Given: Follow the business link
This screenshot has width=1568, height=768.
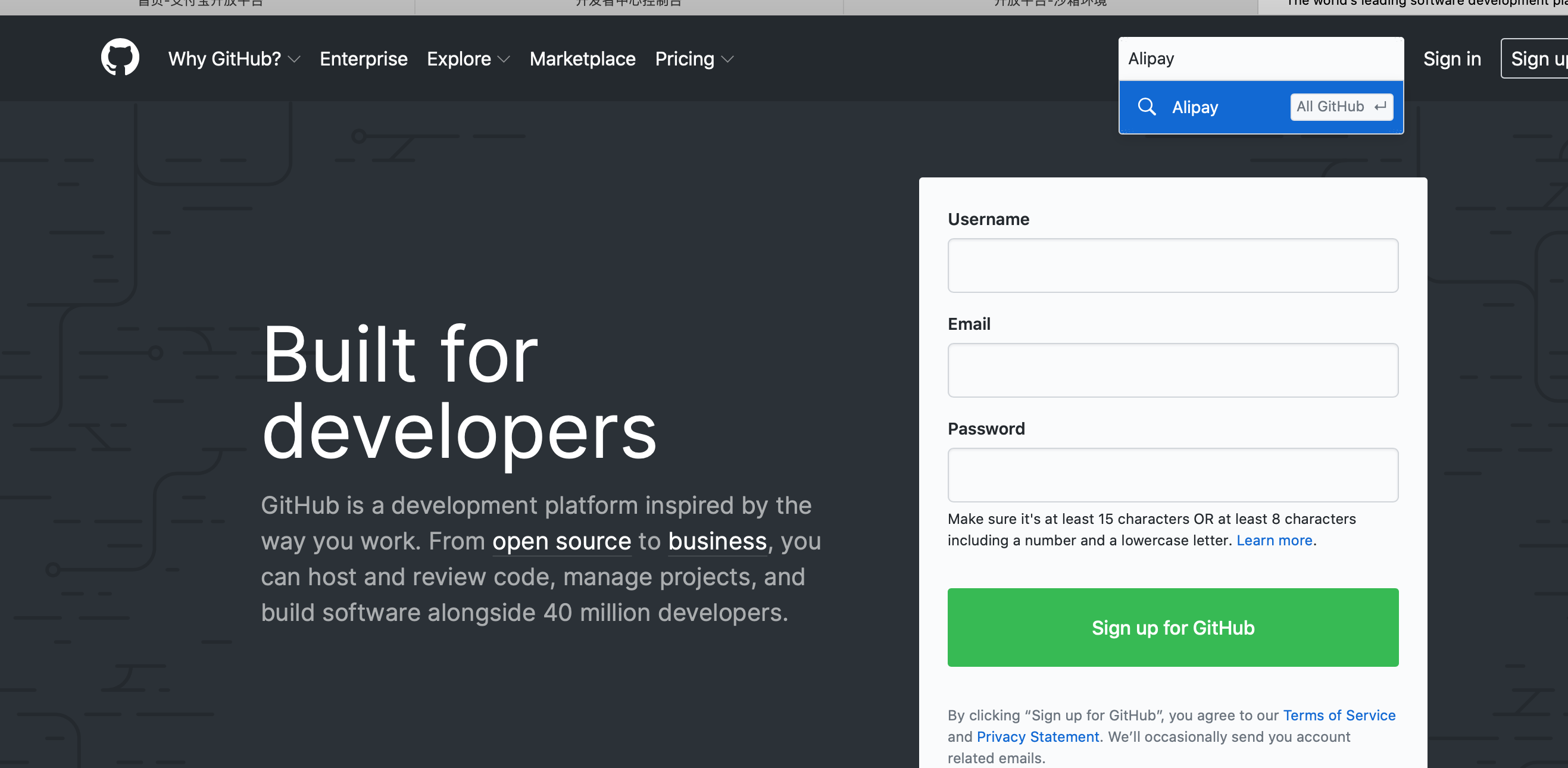Looking at the screenshot, I should click(x=717, y=541).
